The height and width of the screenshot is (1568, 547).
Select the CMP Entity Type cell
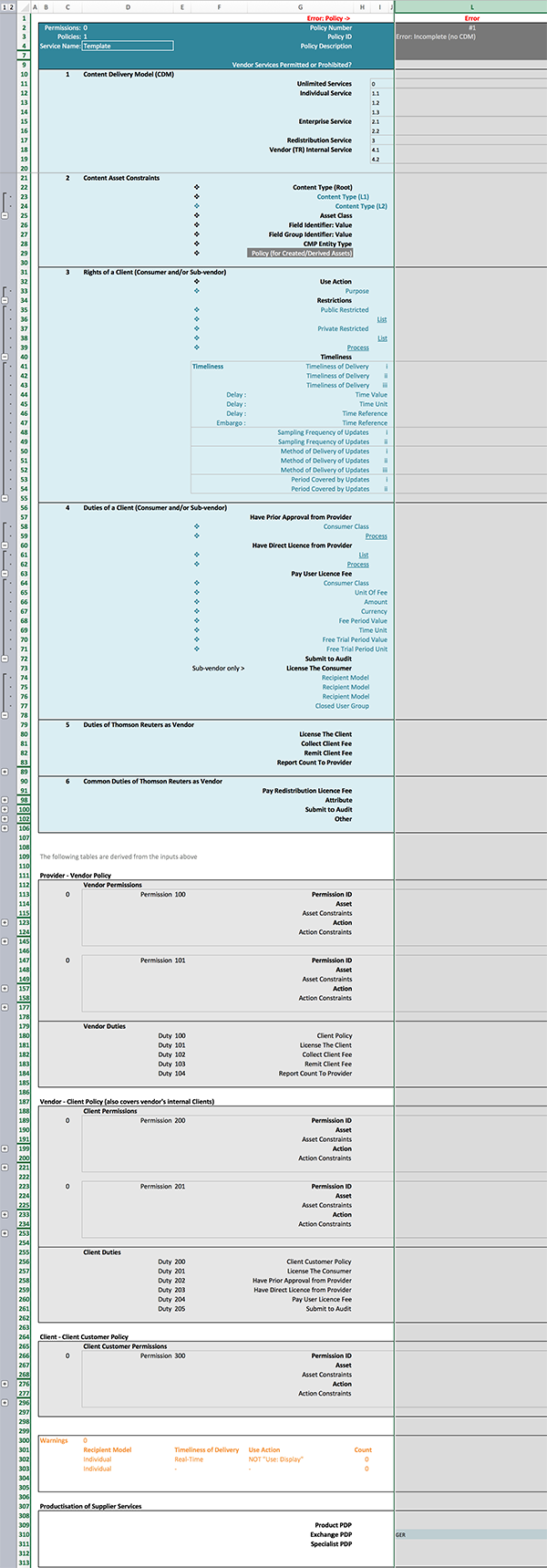(328, 244)
